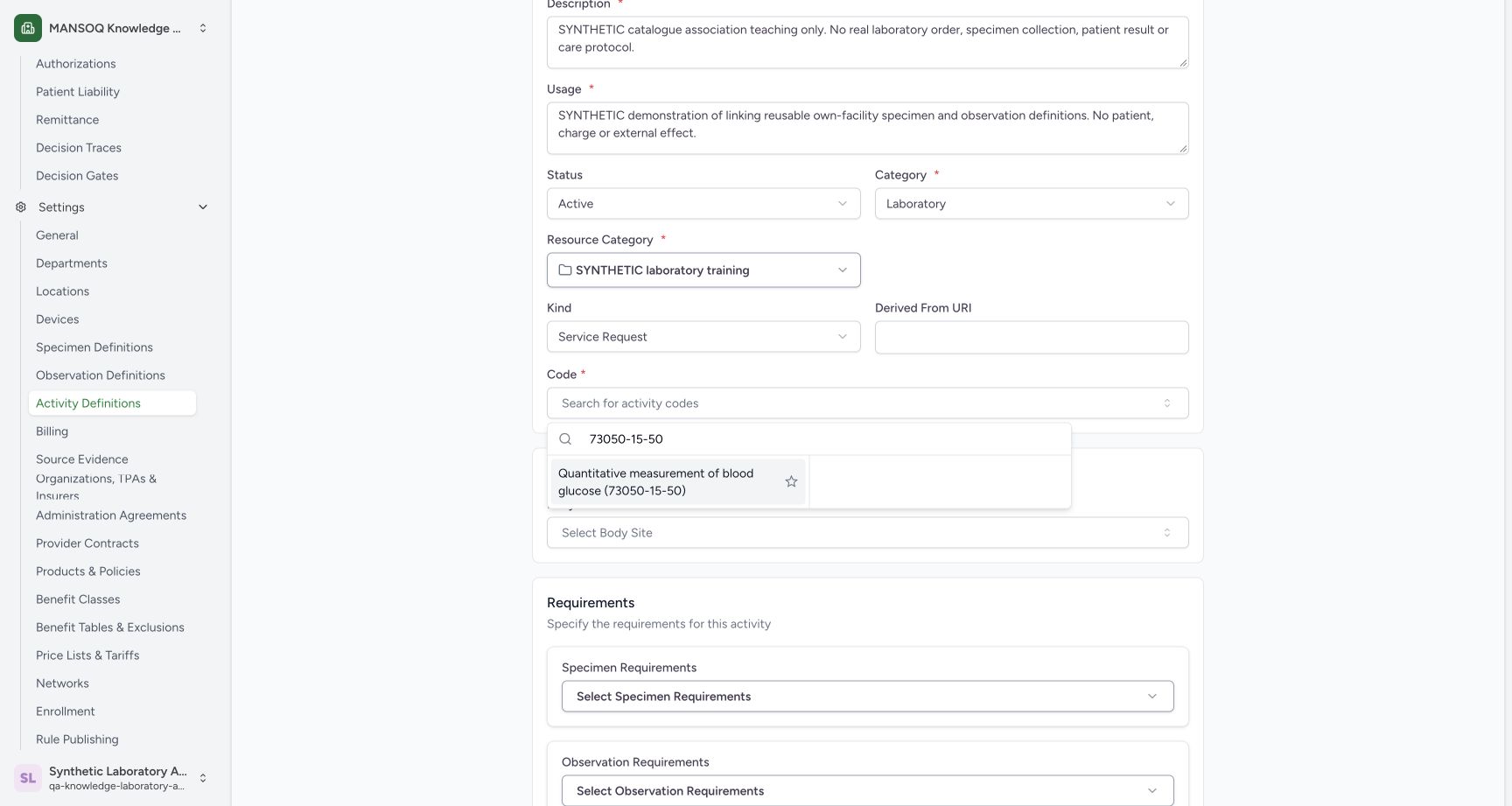
Task: Select the Quantitative measurement of blood glucose result
Action: (677, 482)
